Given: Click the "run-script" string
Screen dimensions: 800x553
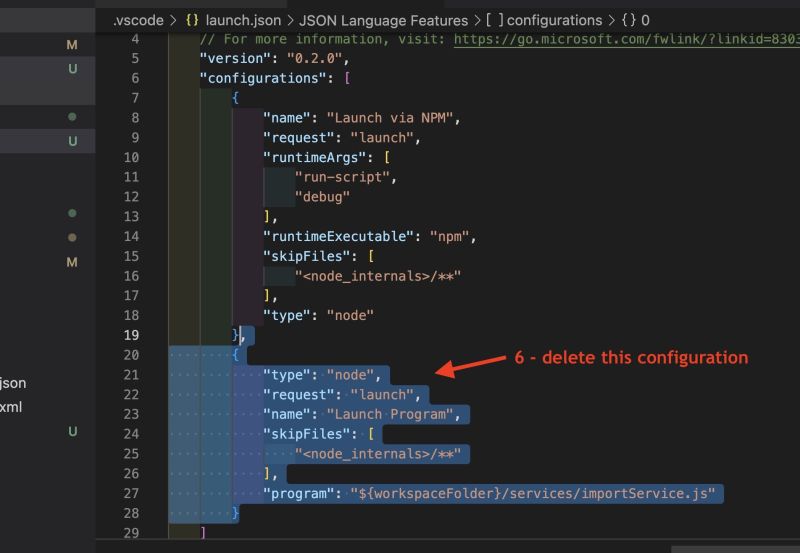Looking at the screenshot, I should point(342,177).
